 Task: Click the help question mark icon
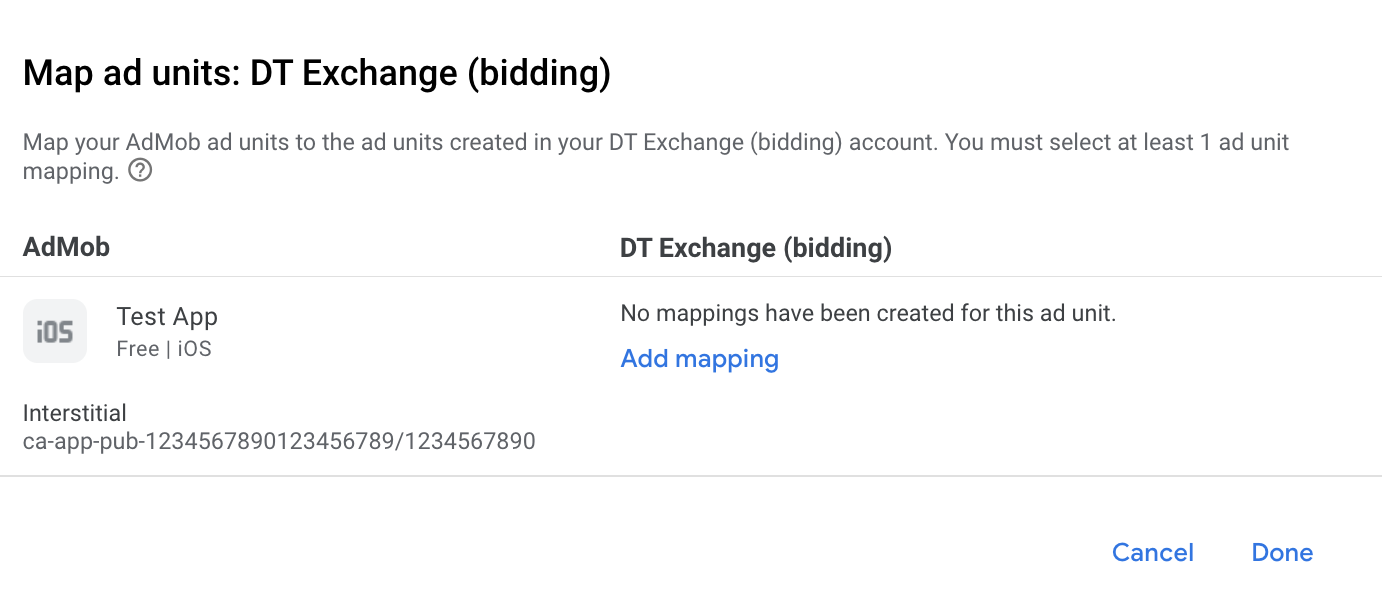click(x=141, y=171)
